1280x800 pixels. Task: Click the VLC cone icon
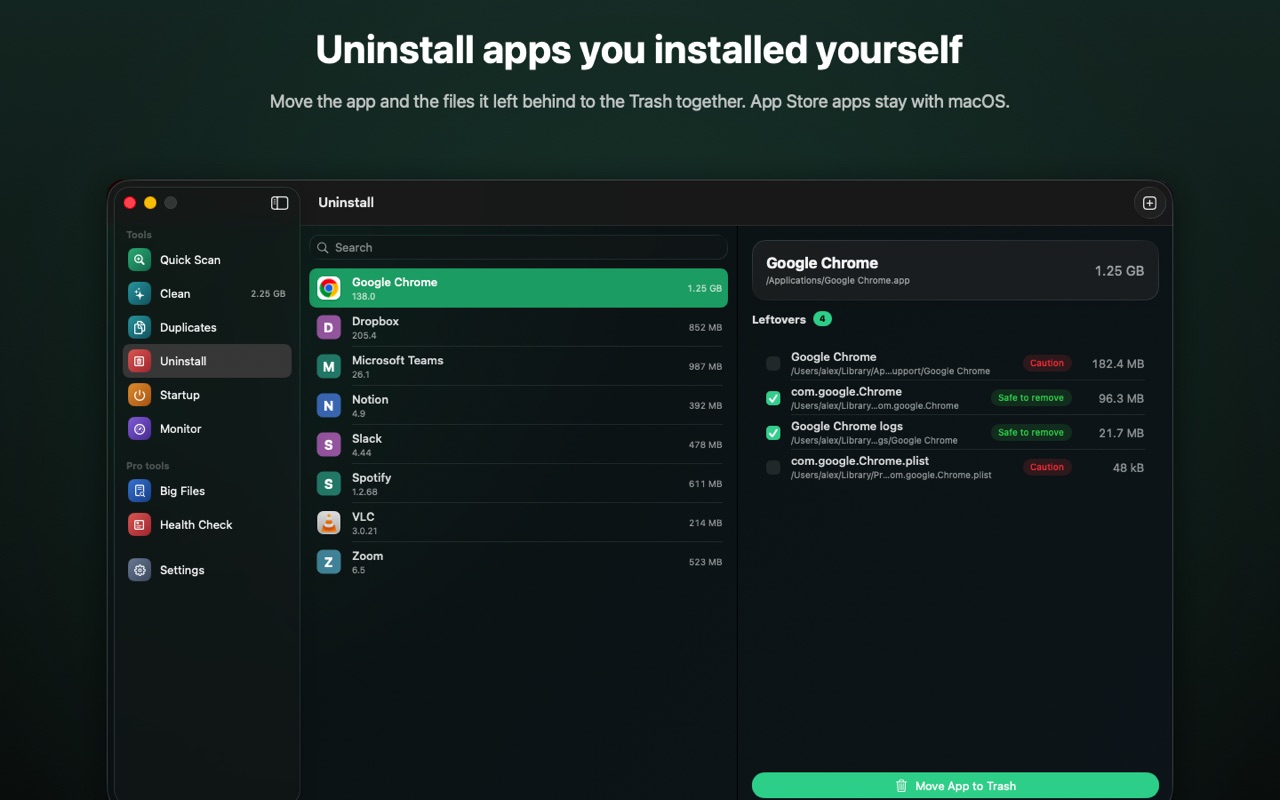pyautogui.click(x=329, y=523)
